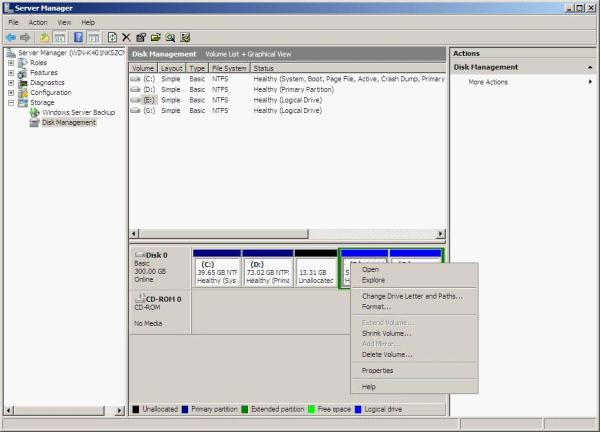Click the drive icon of volume (C:)
601x433 pixels.
[135, 79]
